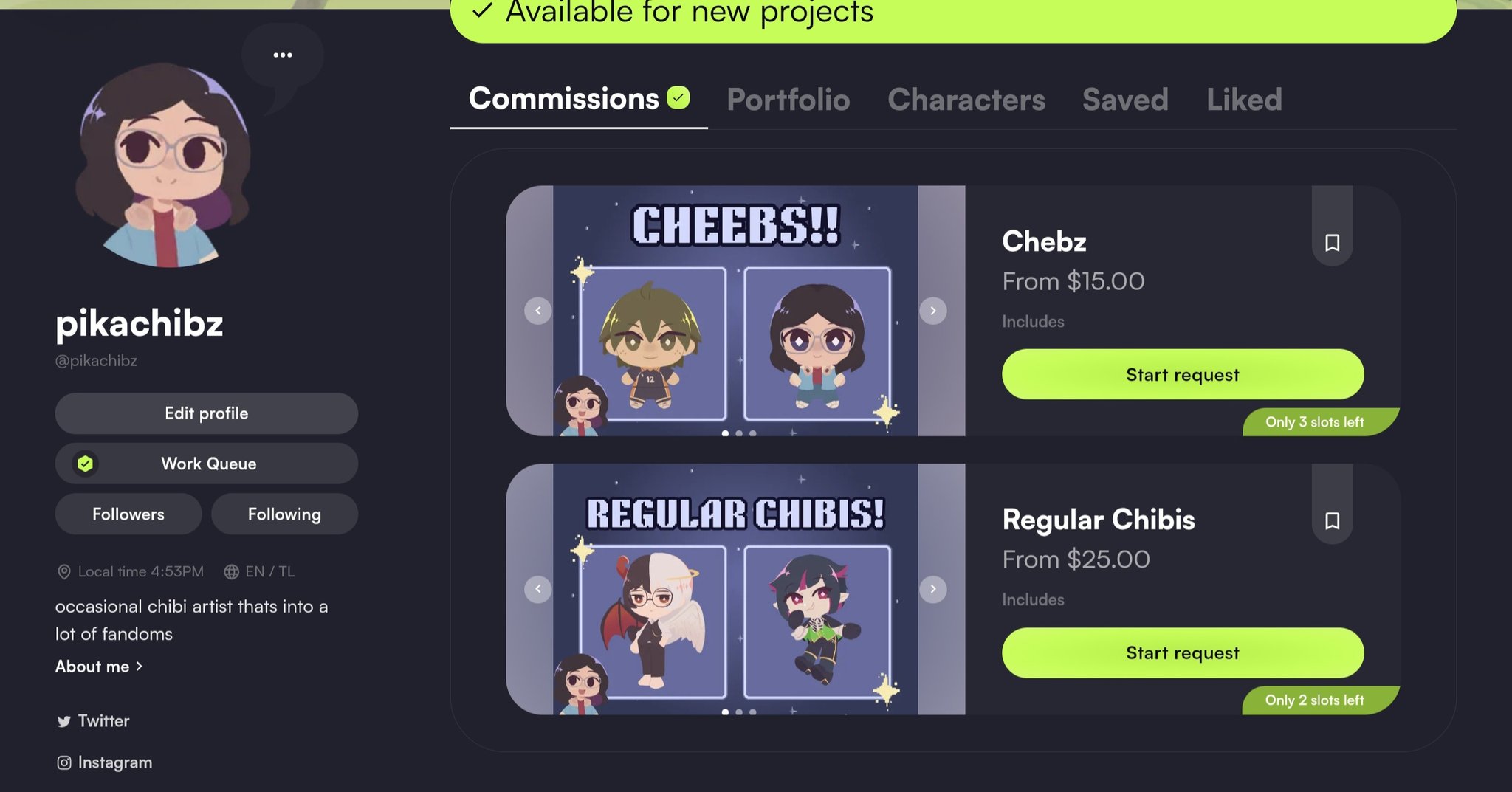Show next image in Regular Chibis carousel
This screenshot has width=1512, height=792.
click(x=933, y=589)
